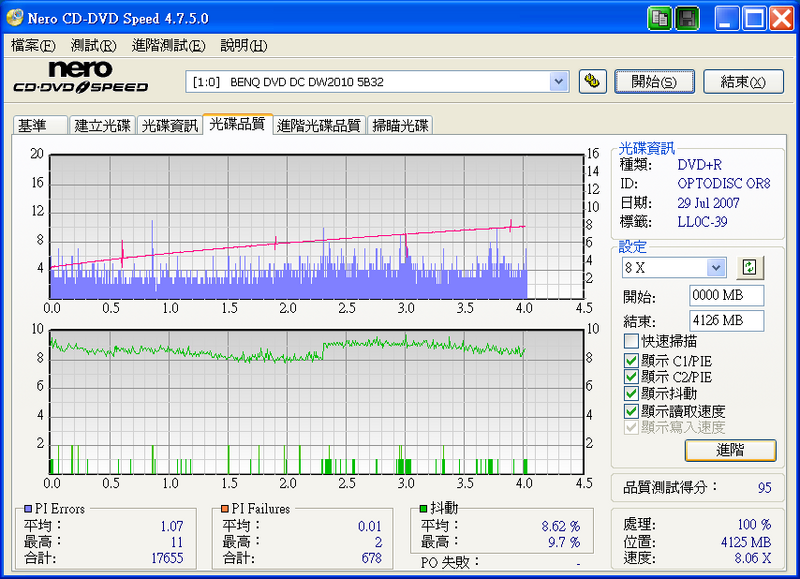Image resolution: width=800 pixels, height=579 pixels.
Task: Maximize the Nero CD-DVD Speed window
Action: pyautogui.click(x=754, y=19)
